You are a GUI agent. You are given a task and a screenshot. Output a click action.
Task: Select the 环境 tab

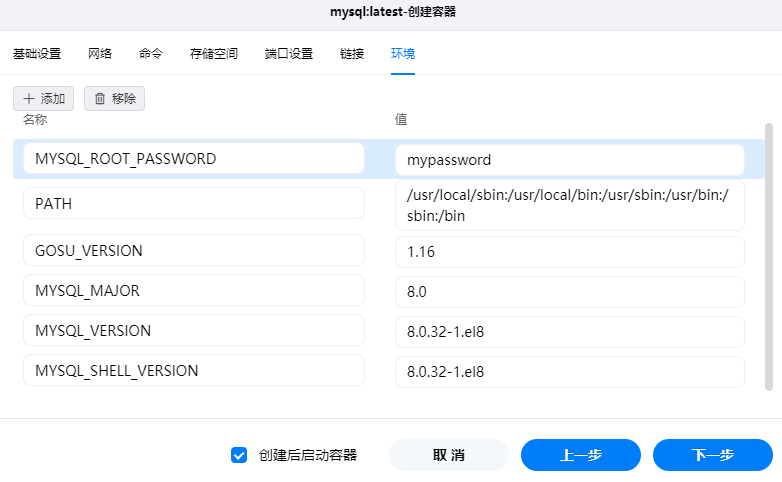coord(403,53)
